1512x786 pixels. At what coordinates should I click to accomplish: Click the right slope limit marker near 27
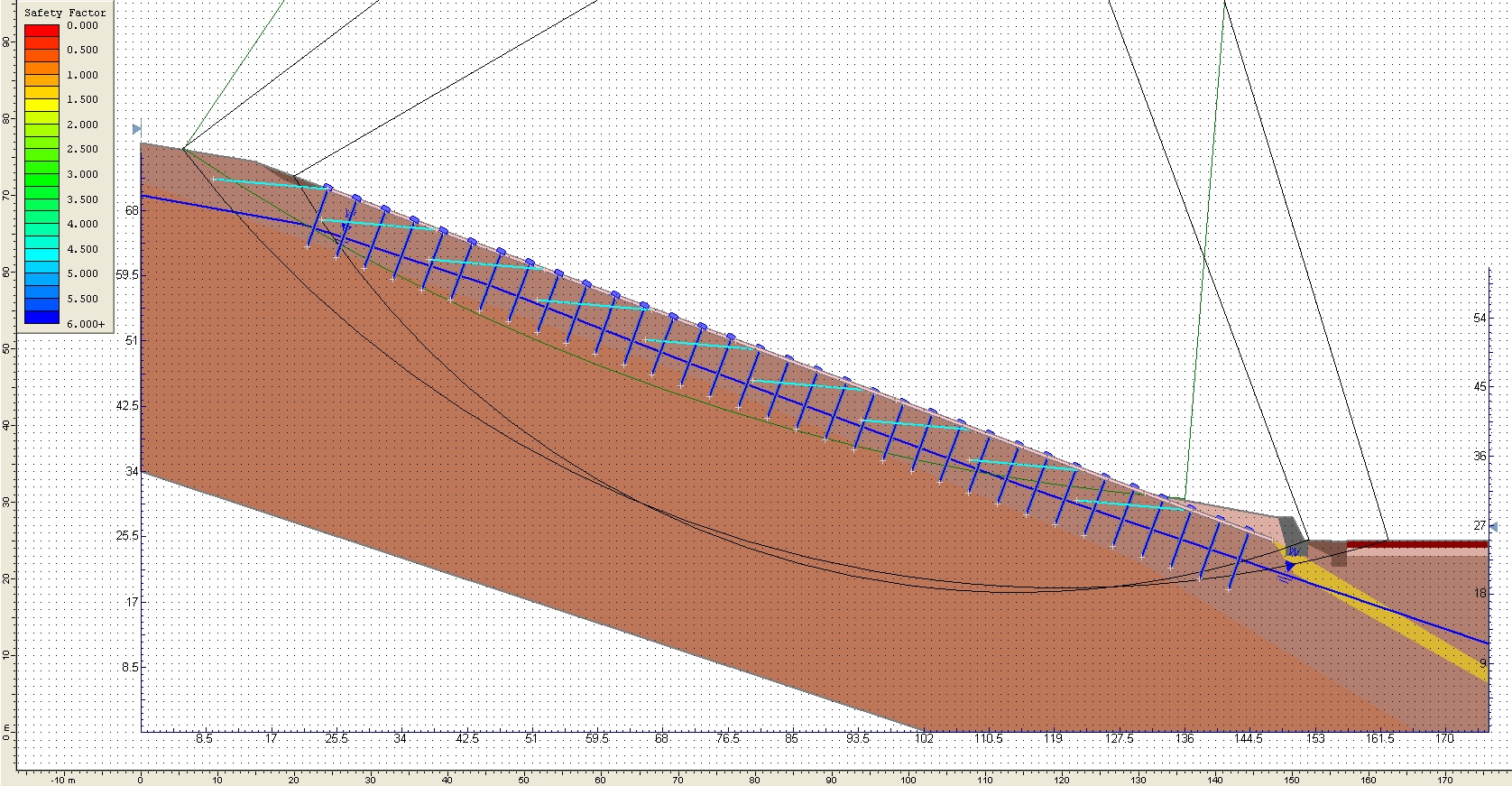(x=1493, y=527)
